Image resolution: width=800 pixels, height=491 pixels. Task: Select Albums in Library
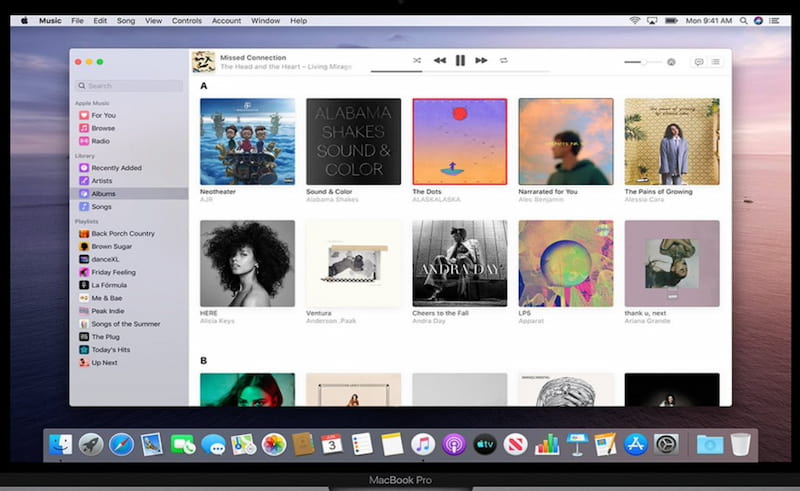tap(129, 194)
